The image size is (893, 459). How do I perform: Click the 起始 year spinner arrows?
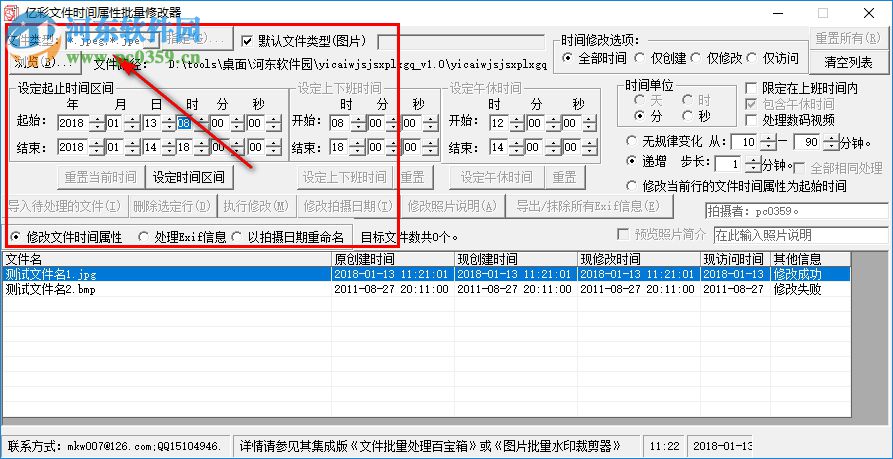click(97, 123)
